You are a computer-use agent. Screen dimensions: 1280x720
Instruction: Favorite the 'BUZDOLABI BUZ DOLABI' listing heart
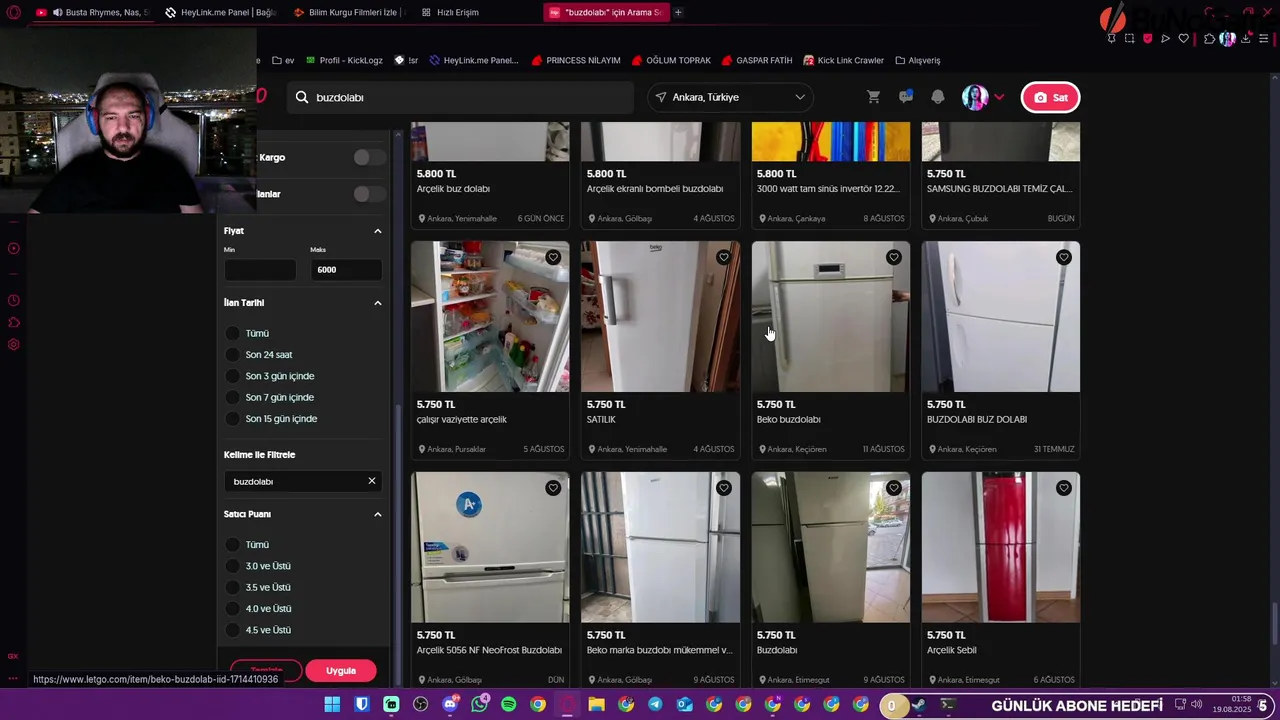pos(1063,257)
